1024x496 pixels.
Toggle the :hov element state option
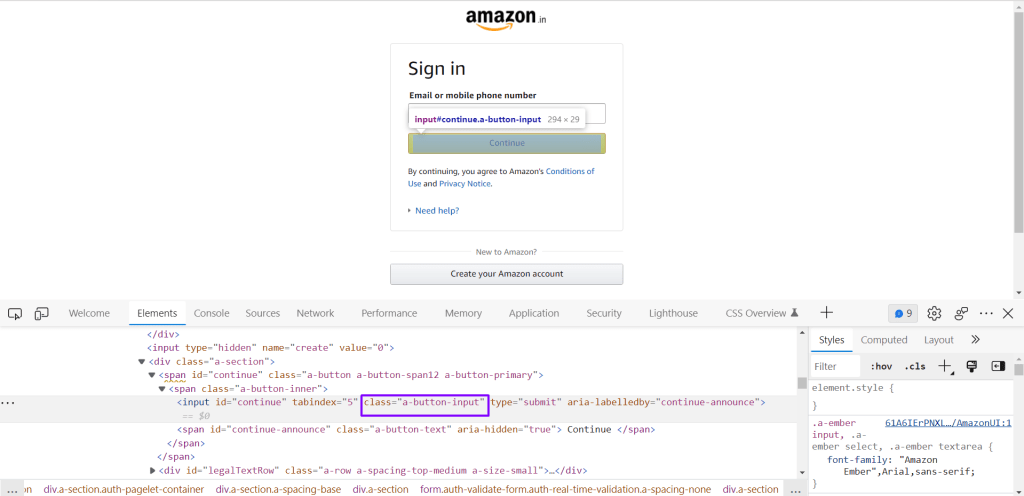tap(881, 366)
